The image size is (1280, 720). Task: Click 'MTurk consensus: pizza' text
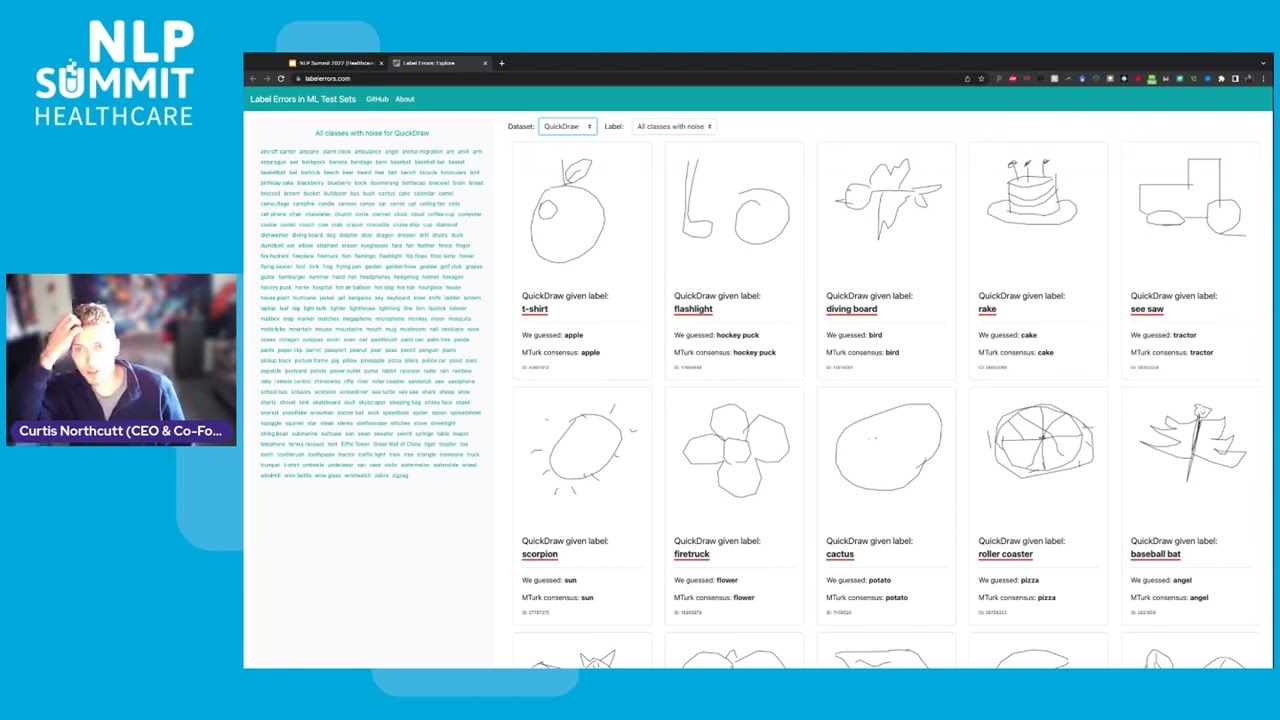point(1017,597)
